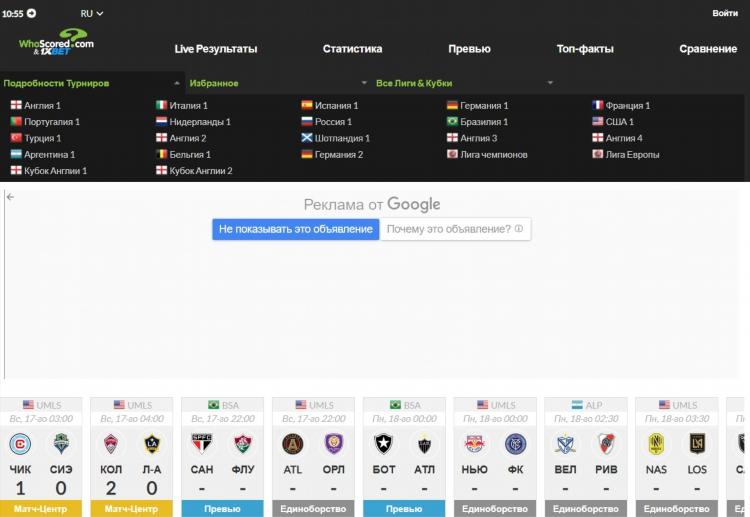Select the Португалия 1 league
This screenshot has height=517, width=750.
coord(45,121)
